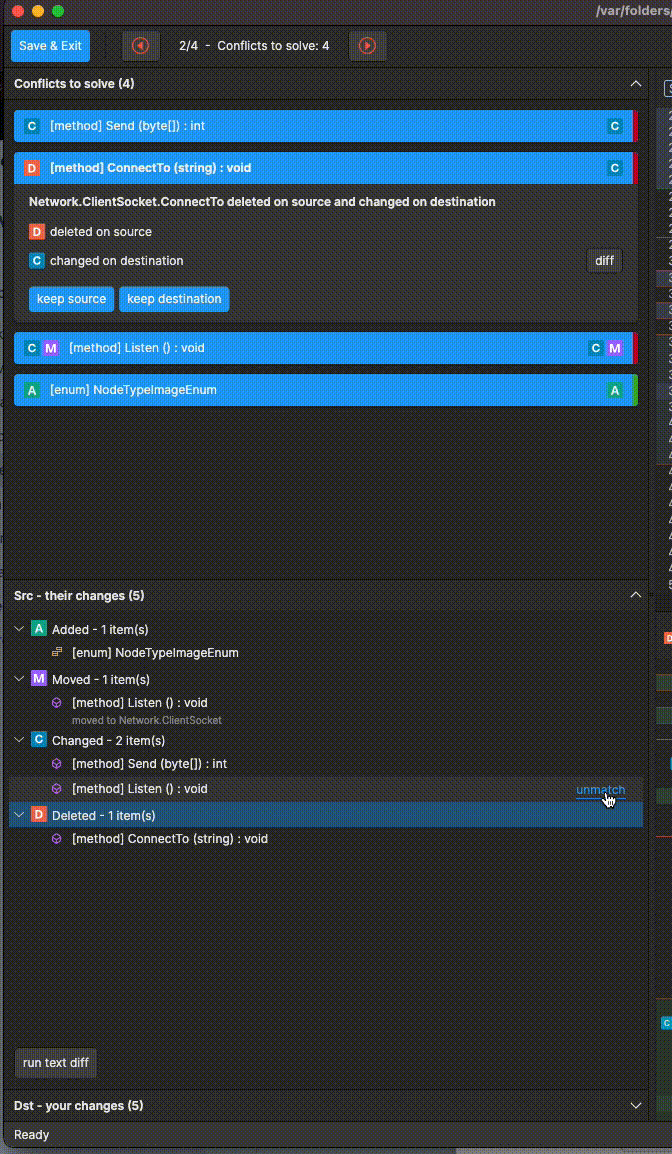
Task: Click the green A badge on NodeTypeImageEnum conflict
Action: tap(31, 390)
